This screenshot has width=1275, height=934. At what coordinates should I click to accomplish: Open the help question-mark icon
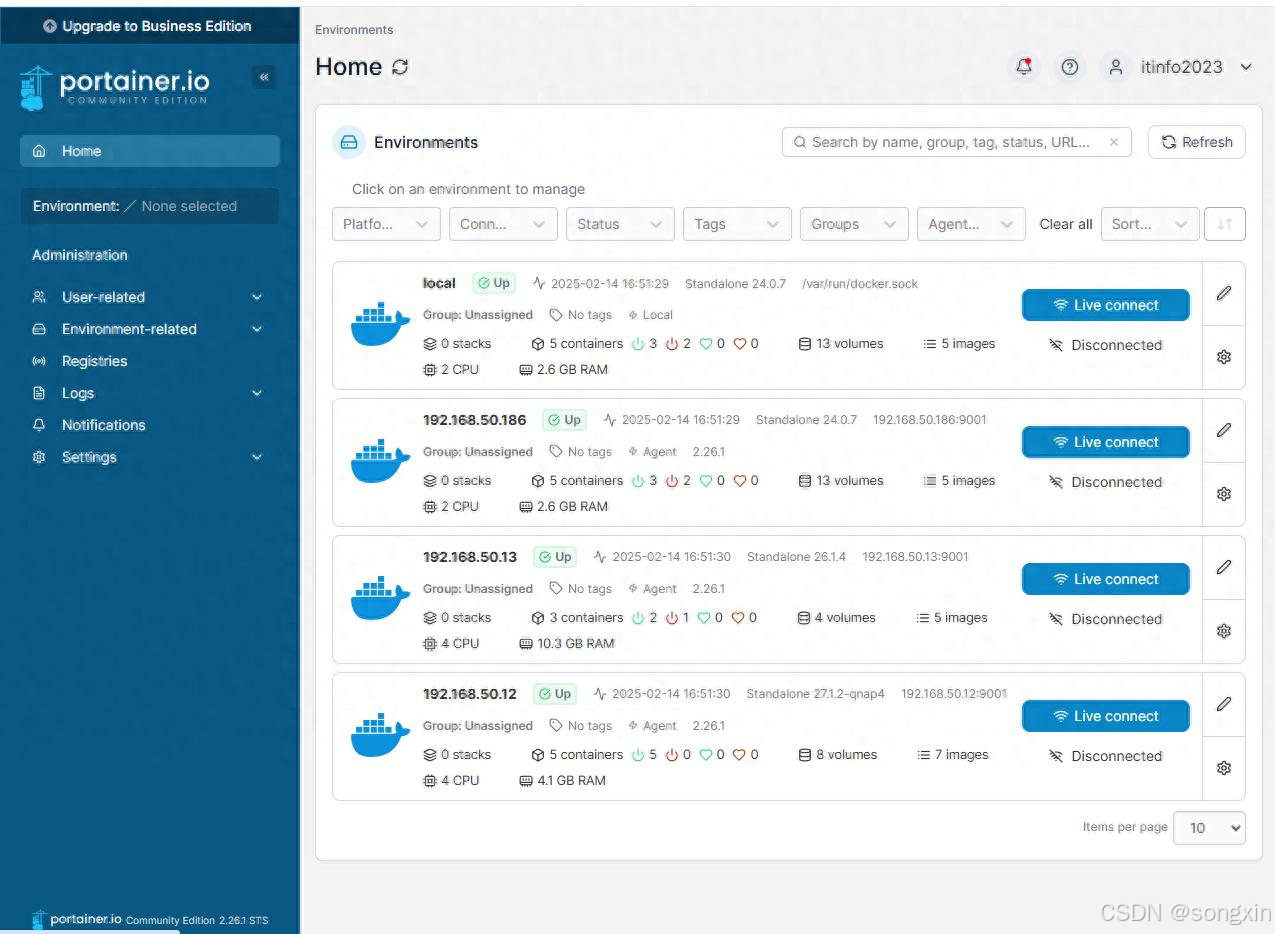[x=1070, y=67]
